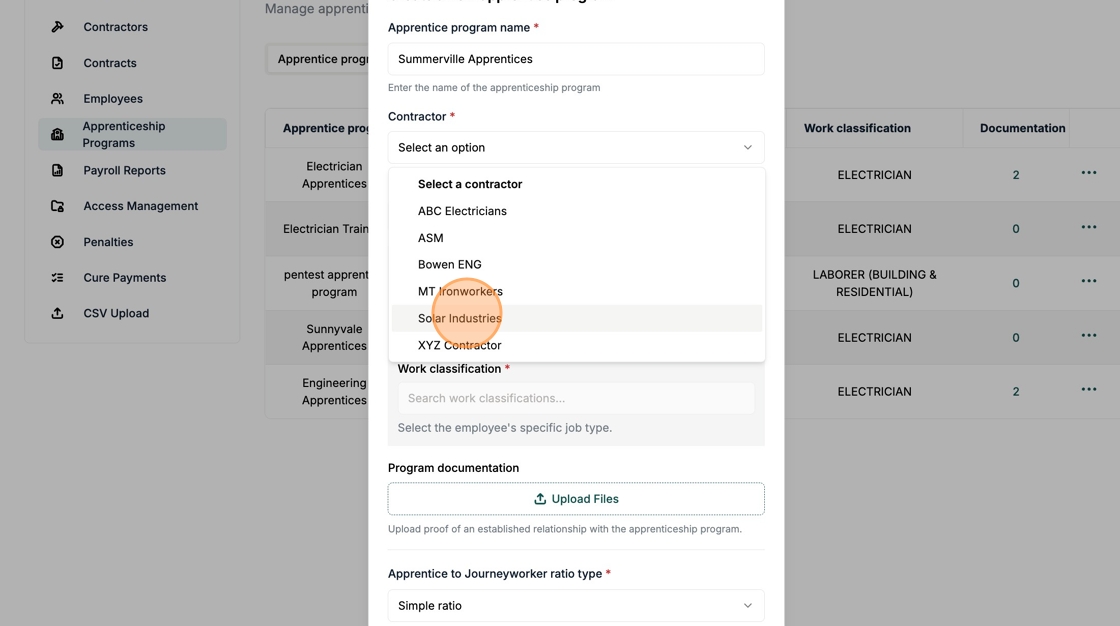Image resolution: width=1120 pixels, height=626 pixels.
Task: Choose Solar Industries from contractor list
Action: [576, 318]
